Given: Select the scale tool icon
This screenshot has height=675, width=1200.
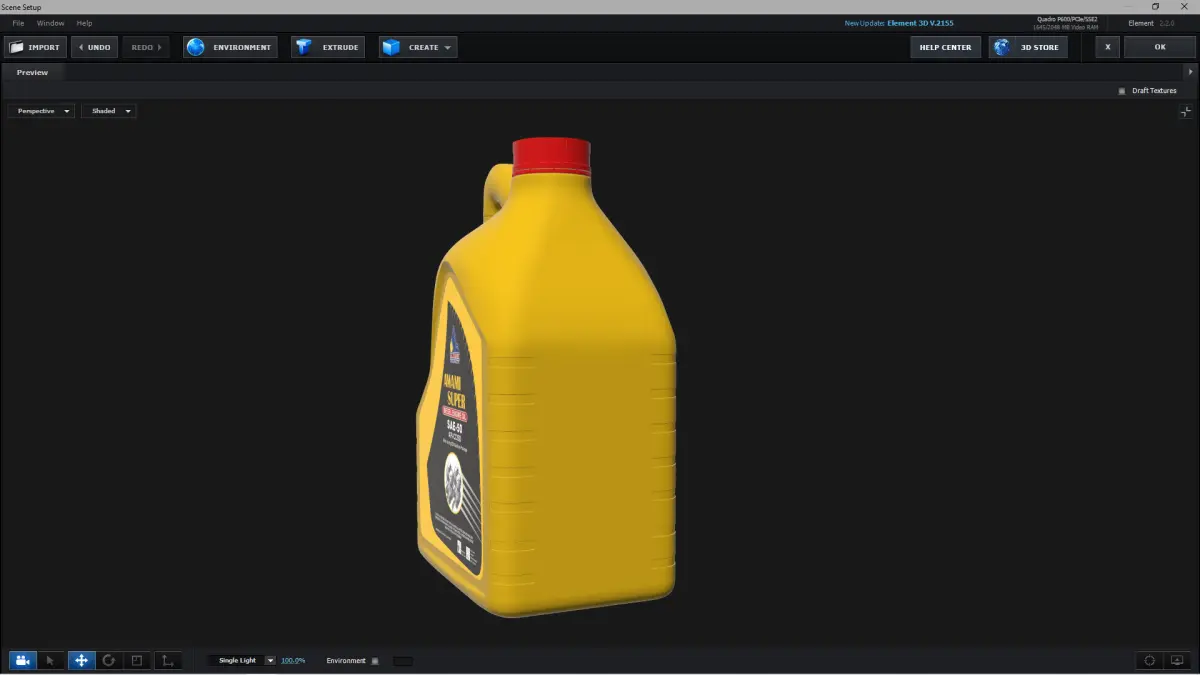Looking at the screenshot, I should click(138, 661).
